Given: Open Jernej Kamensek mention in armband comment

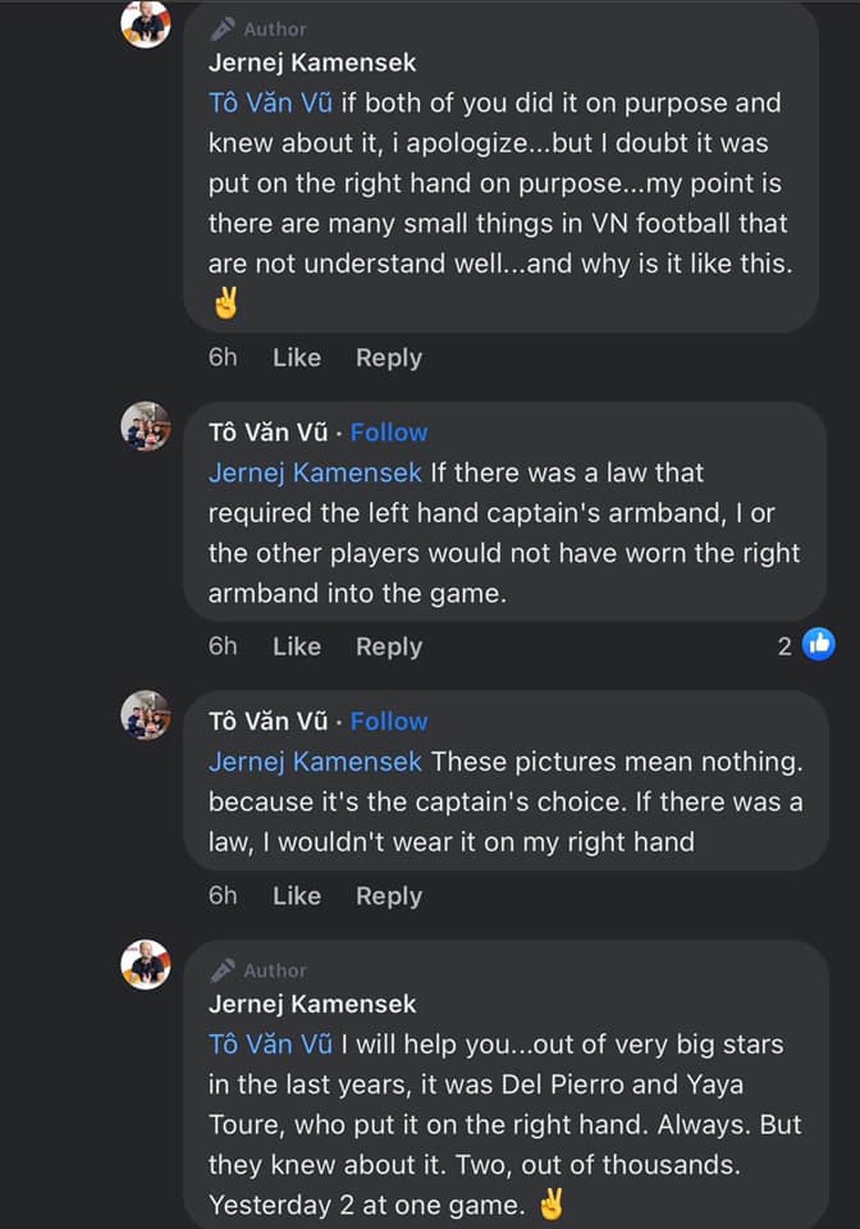Looking at the screenshot, I should point(315,472).
